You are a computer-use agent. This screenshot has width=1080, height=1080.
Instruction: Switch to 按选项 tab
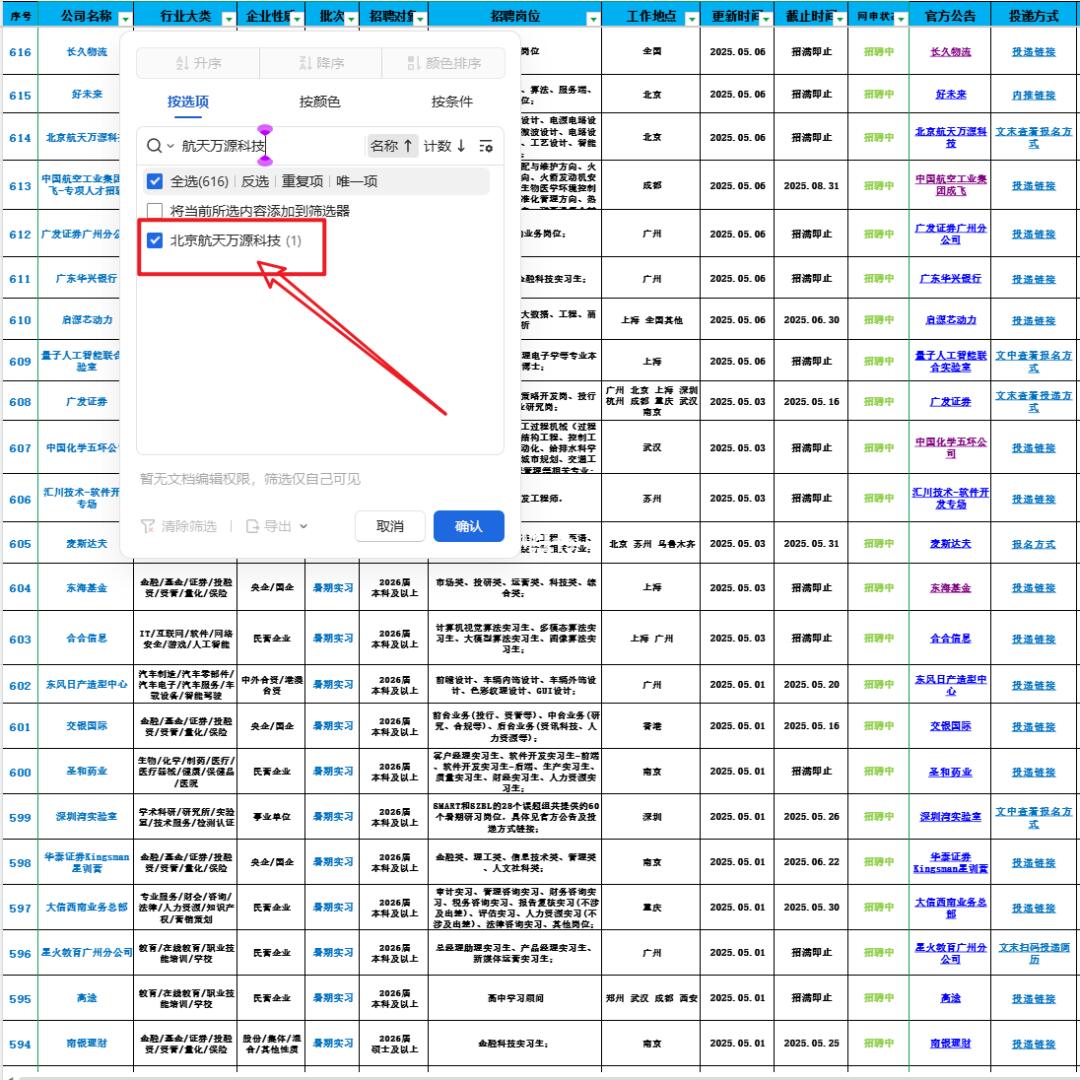(x=188, y=102)
